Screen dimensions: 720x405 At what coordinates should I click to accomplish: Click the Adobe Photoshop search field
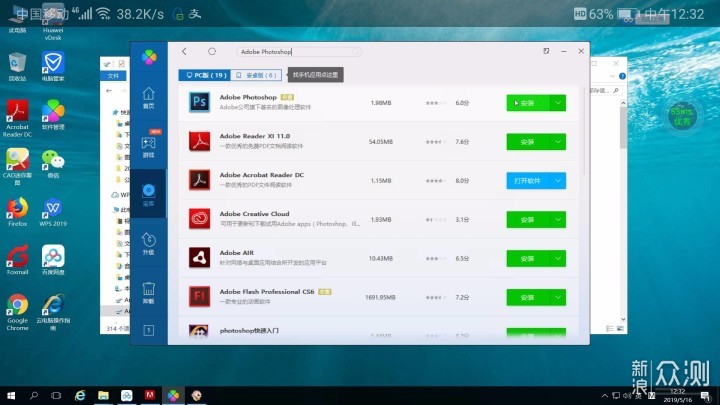(299, 52)
